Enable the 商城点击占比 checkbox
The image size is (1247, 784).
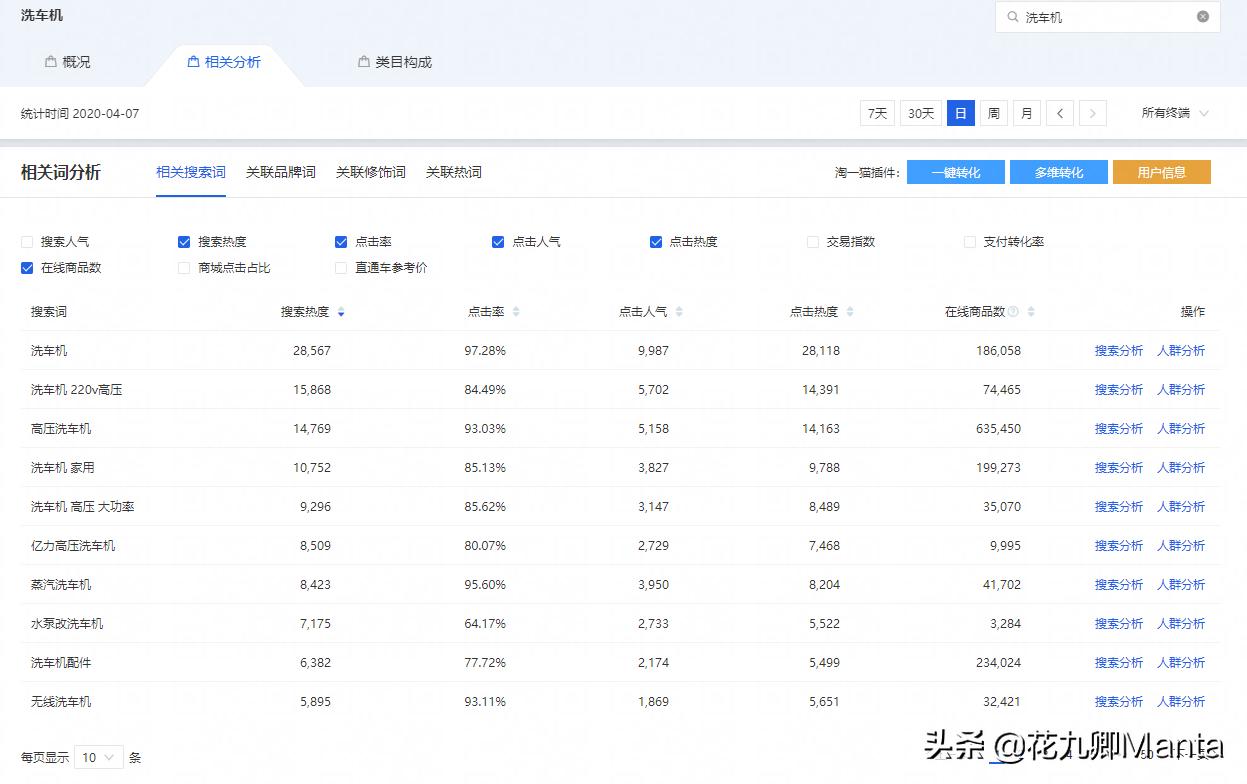tap(184, 268)
